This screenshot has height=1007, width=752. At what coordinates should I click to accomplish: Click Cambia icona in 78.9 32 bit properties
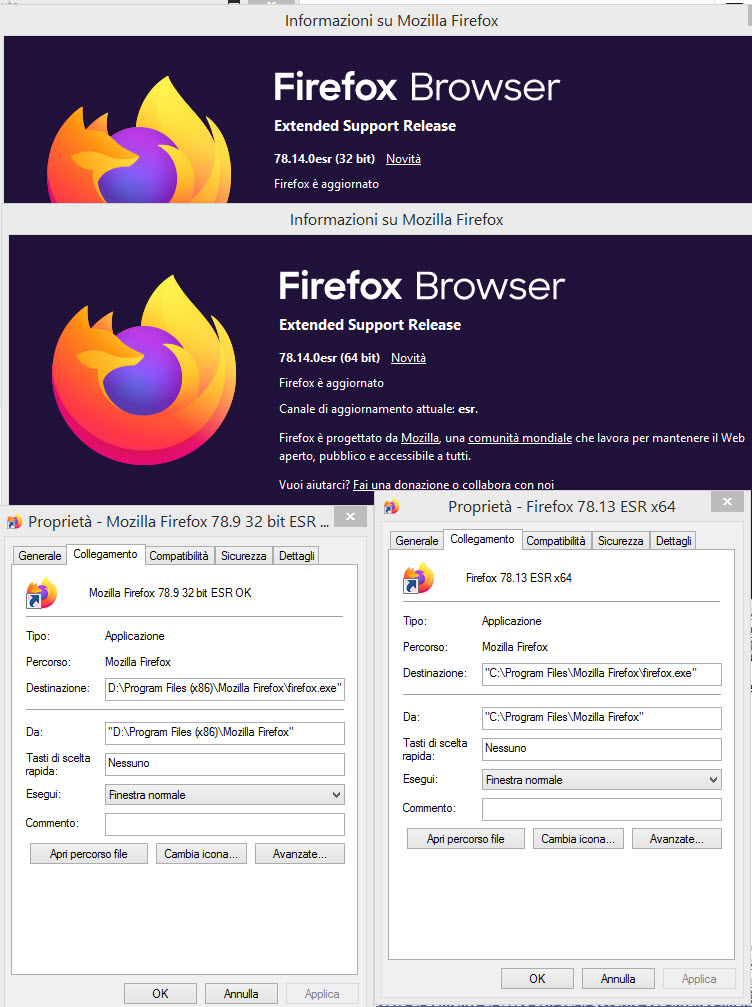pos(201,854)
